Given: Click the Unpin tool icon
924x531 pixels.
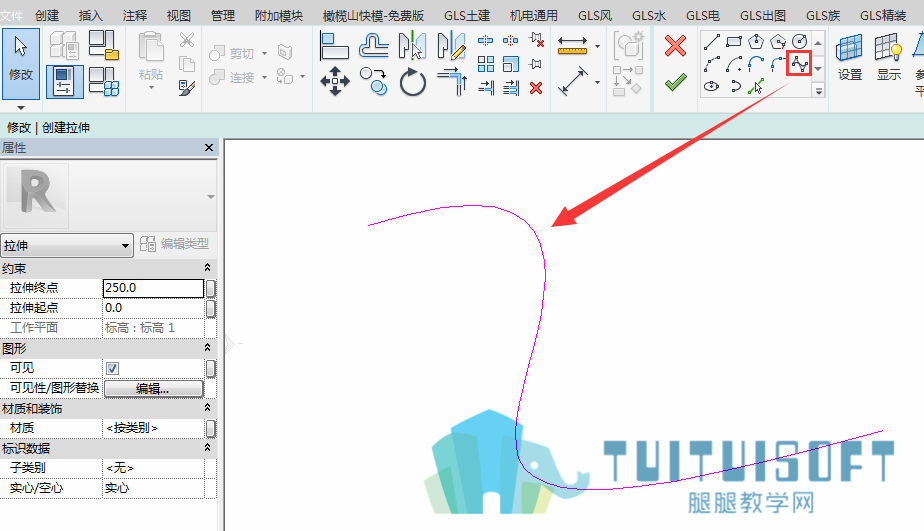Looking at the screenshot, I should (x=536, y=40).
